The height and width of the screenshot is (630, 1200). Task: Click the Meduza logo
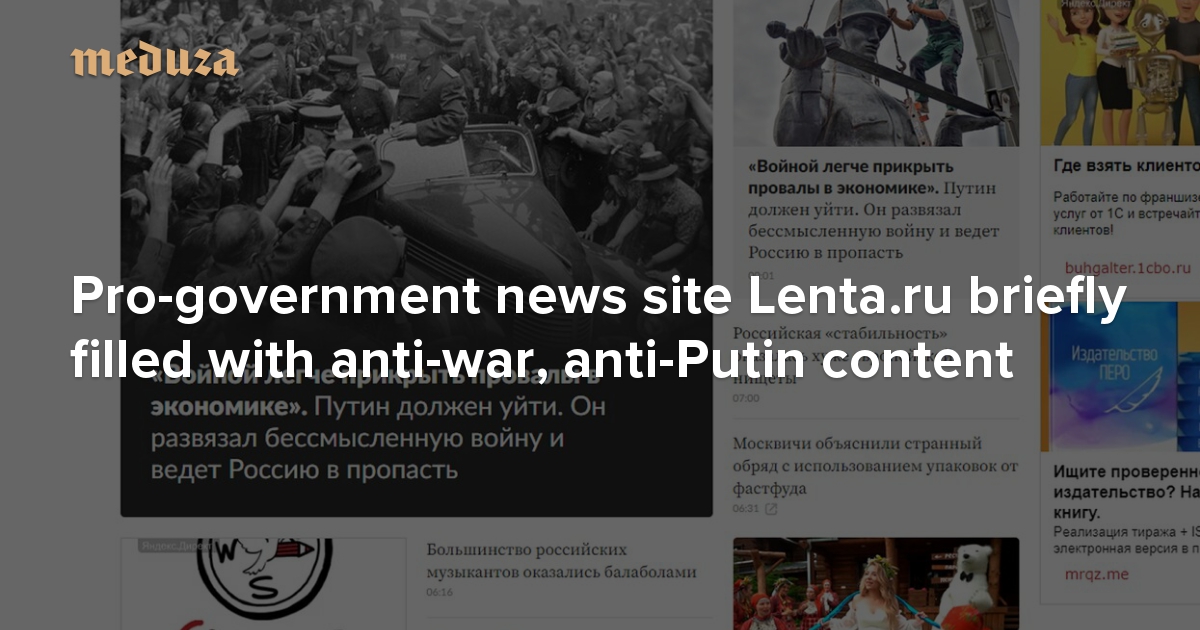pyautogui.click(x=155, y=61)
